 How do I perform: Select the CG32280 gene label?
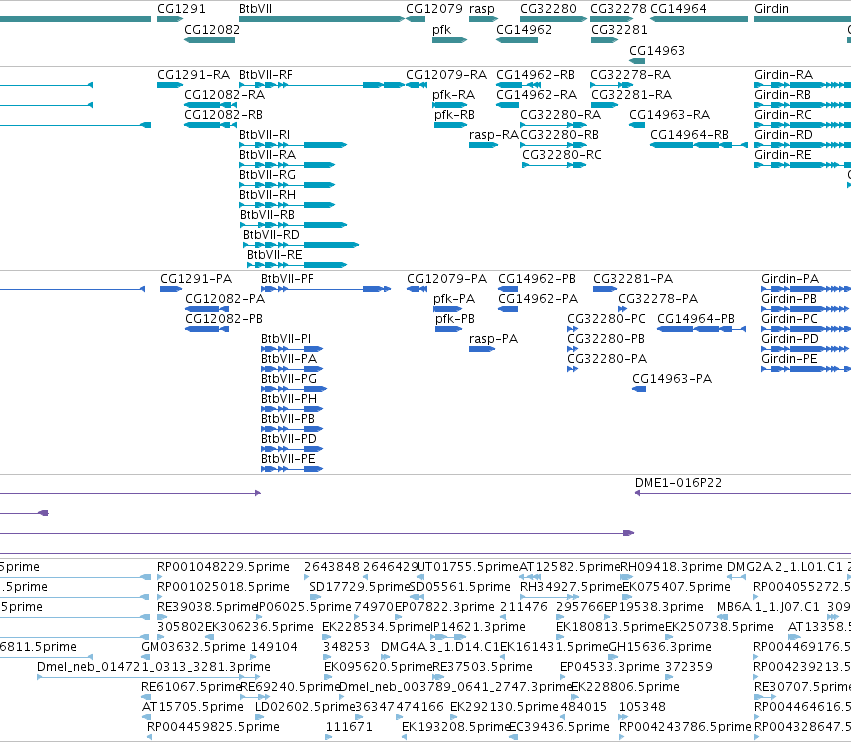(548, 9)
